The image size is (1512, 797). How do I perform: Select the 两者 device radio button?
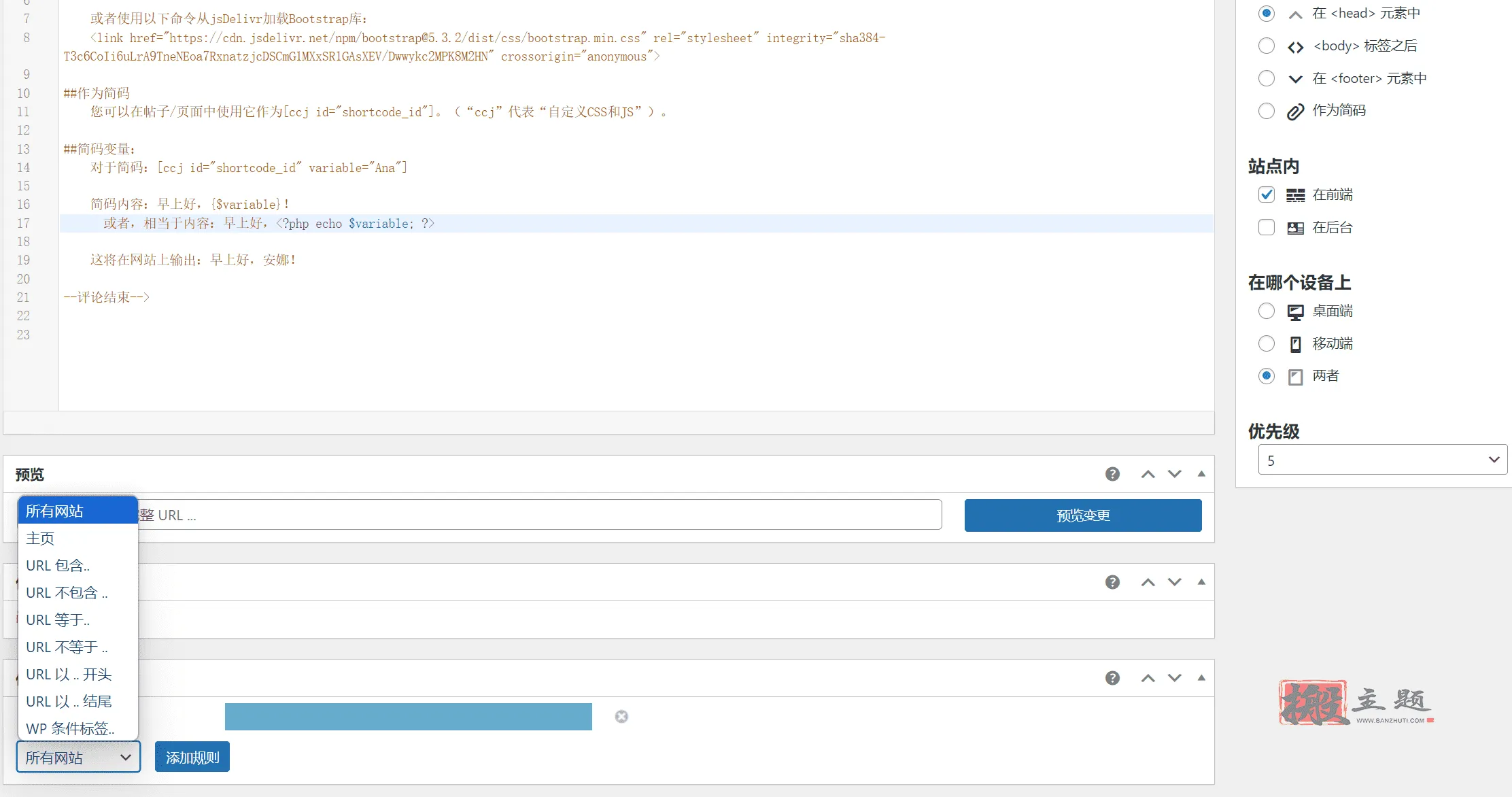click(1266, 376)
